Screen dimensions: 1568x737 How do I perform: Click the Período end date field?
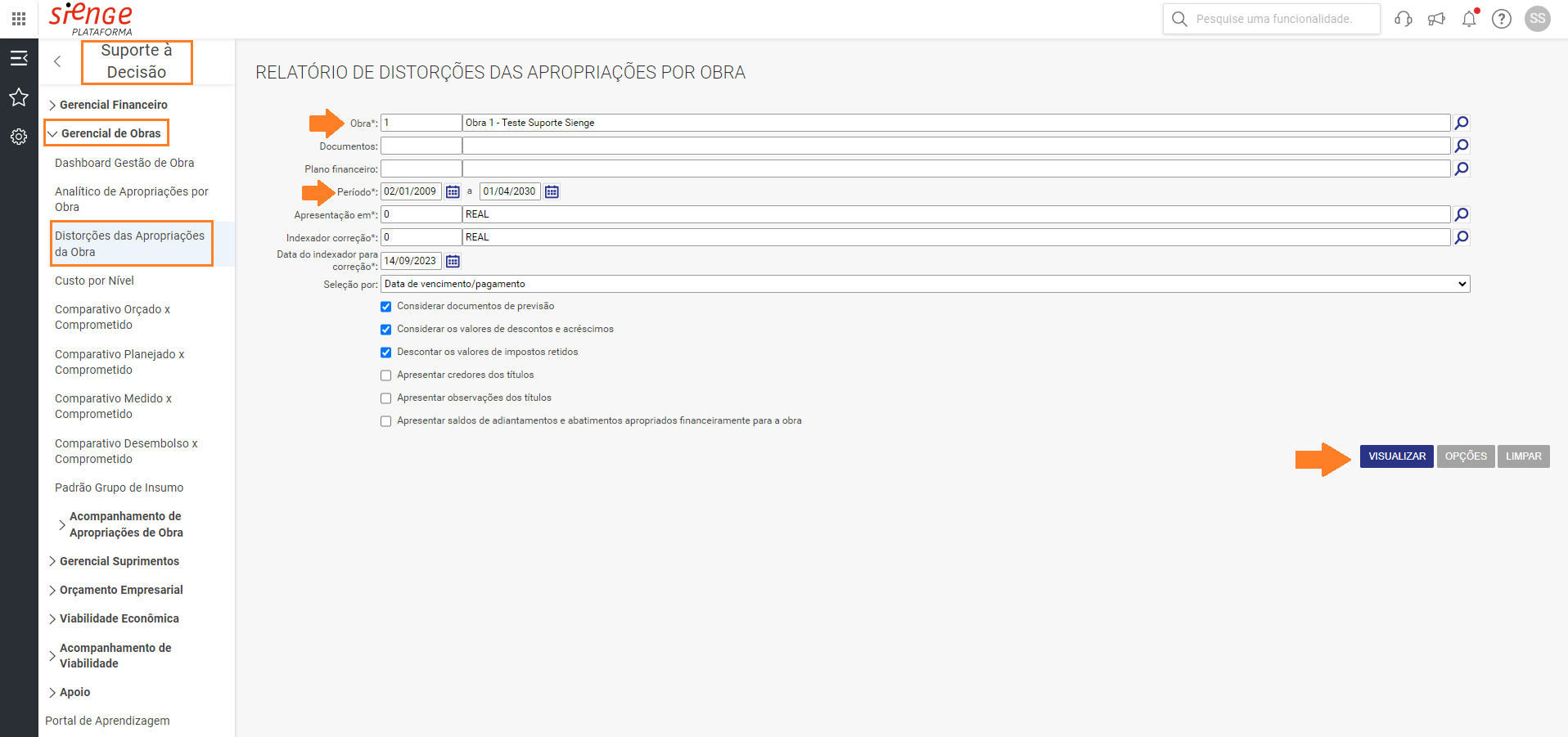pos(510,191)
